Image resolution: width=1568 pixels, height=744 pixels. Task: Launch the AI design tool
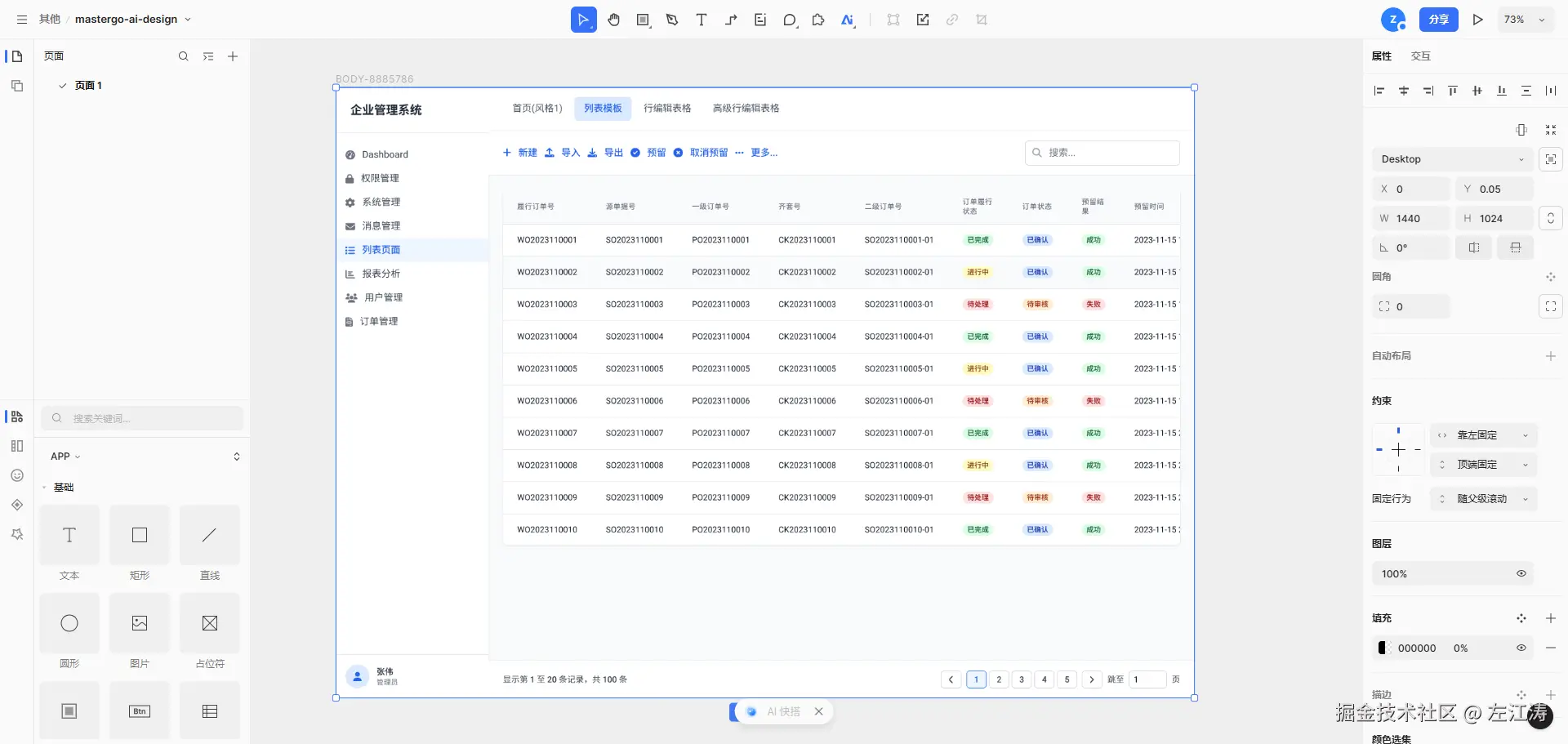[848, 20]
